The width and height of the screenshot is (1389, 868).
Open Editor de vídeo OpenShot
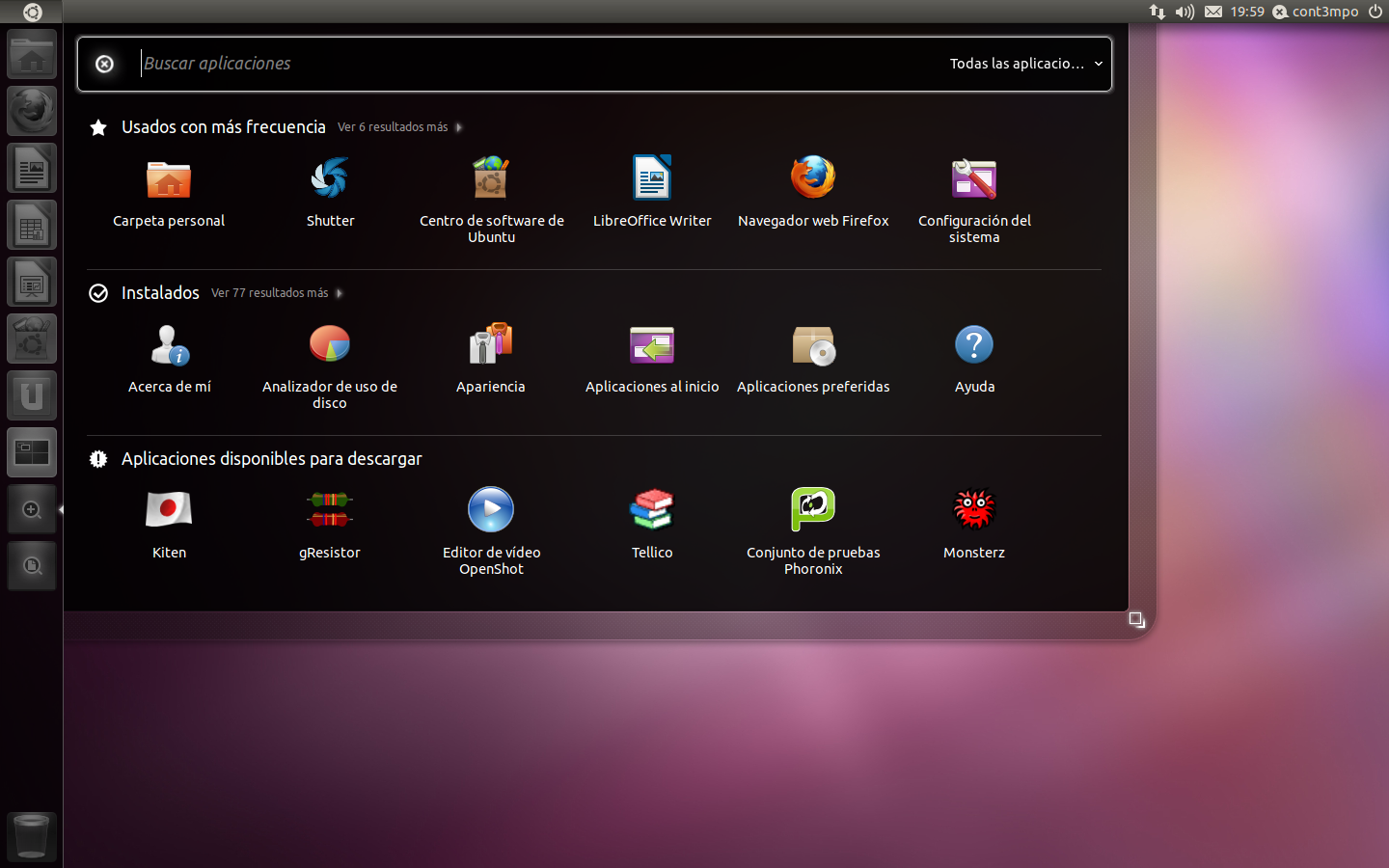click(x=491, y=511)
